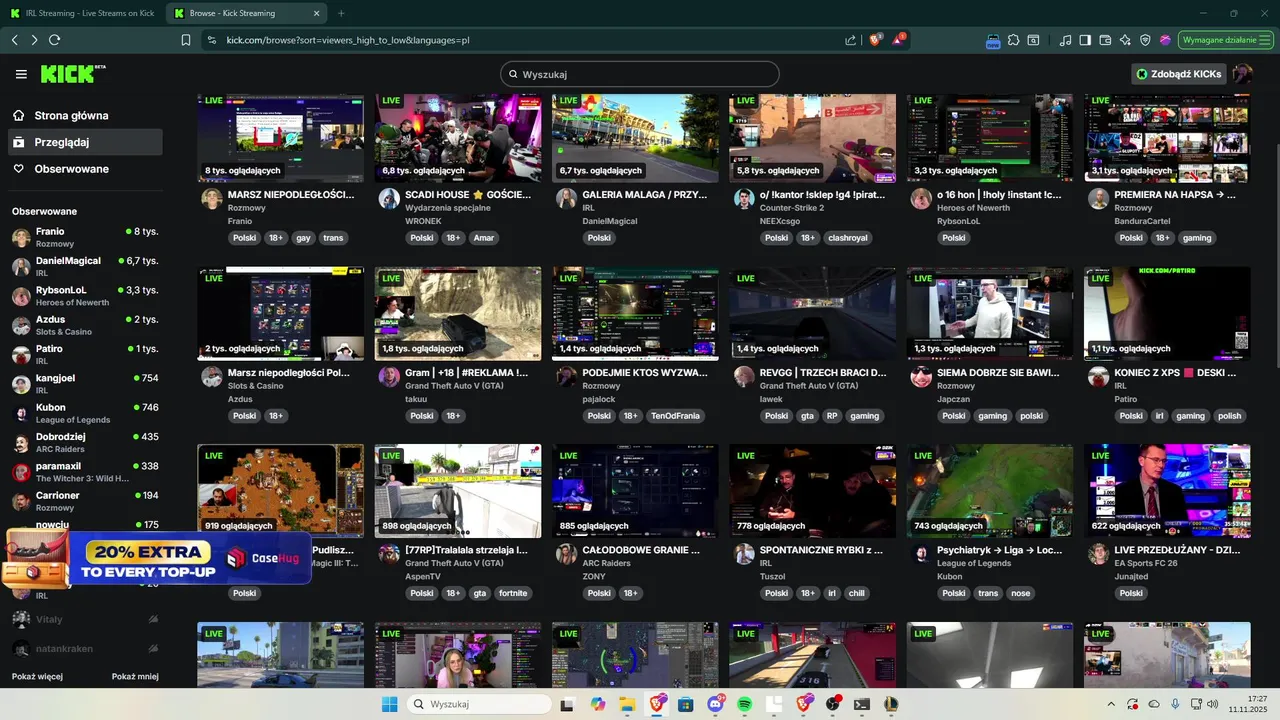Click the share page icon in address bar
This screenshot has height=720, width=1280.
point(851,40)
